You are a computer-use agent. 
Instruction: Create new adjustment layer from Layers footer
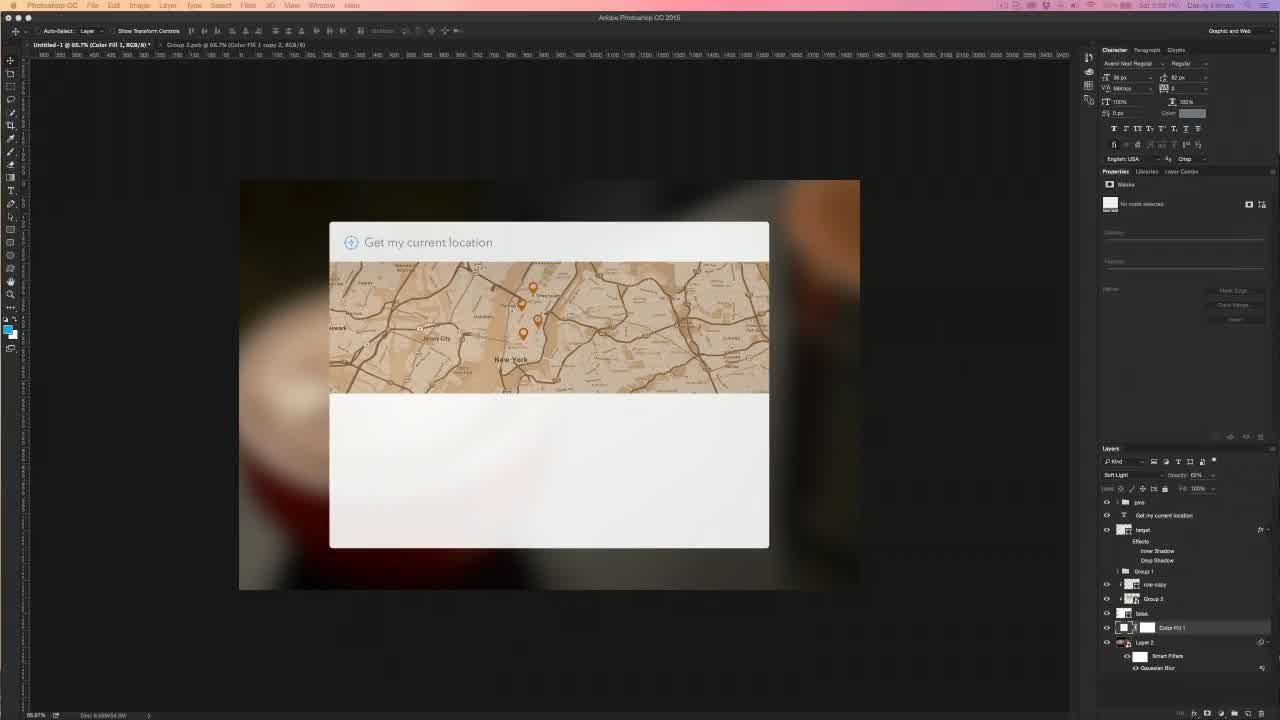[x=1221, y=713]
